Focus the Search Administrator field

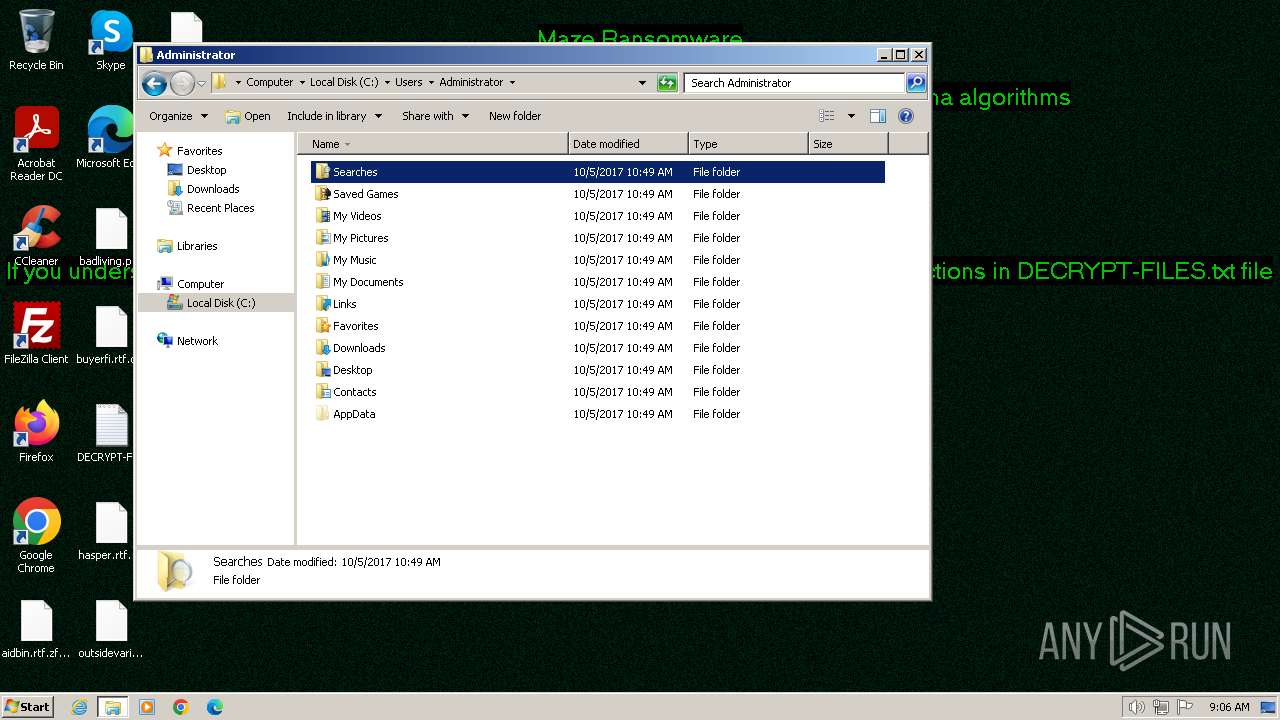794,83
